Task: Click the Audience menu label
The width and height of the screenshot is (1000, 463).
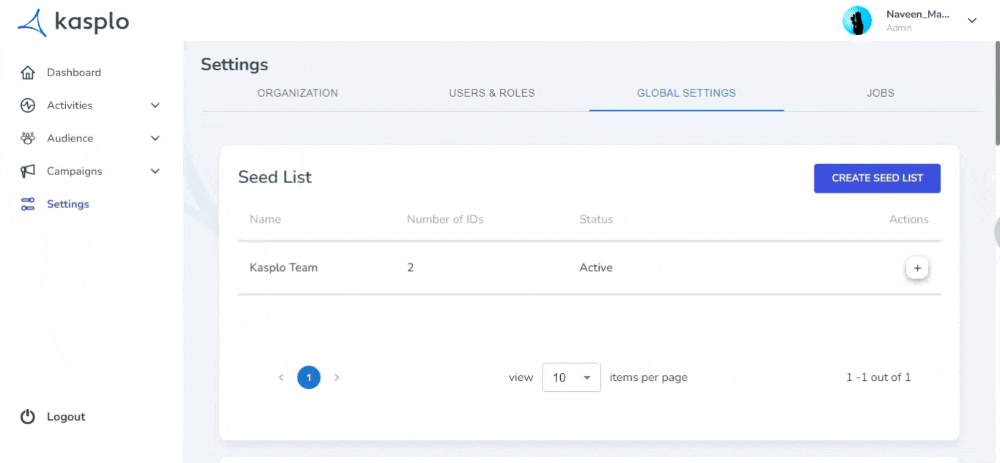Action: coord(70,138)
